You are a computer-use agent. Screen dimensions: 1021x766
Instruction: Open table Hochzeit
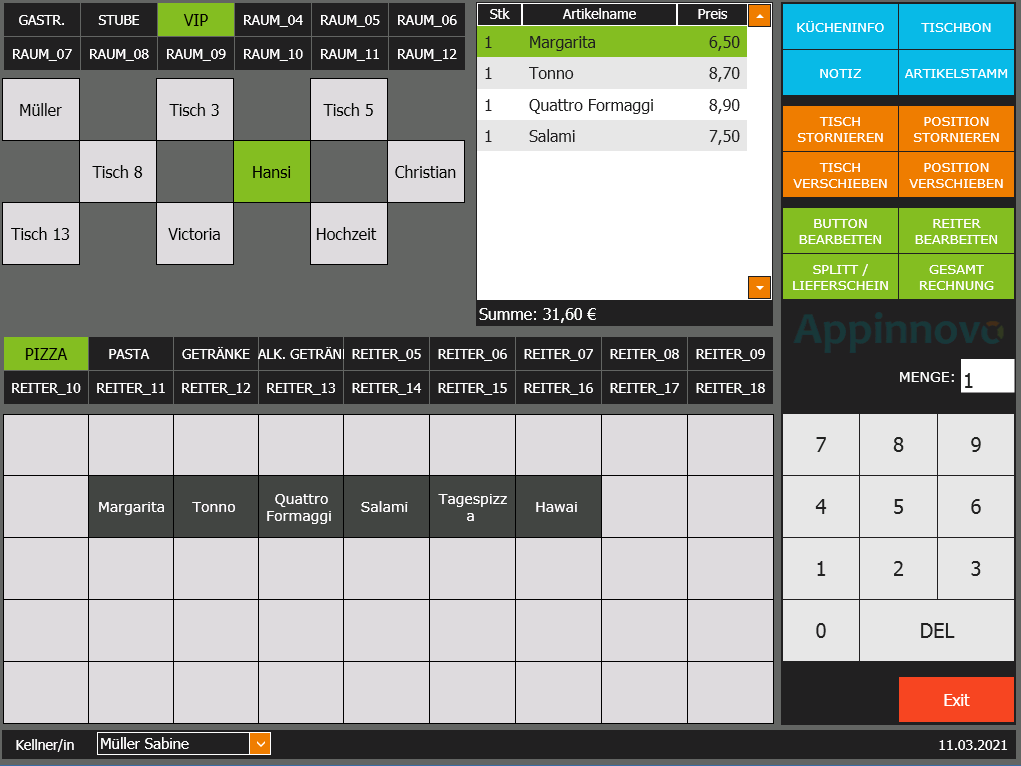[347, 234]
